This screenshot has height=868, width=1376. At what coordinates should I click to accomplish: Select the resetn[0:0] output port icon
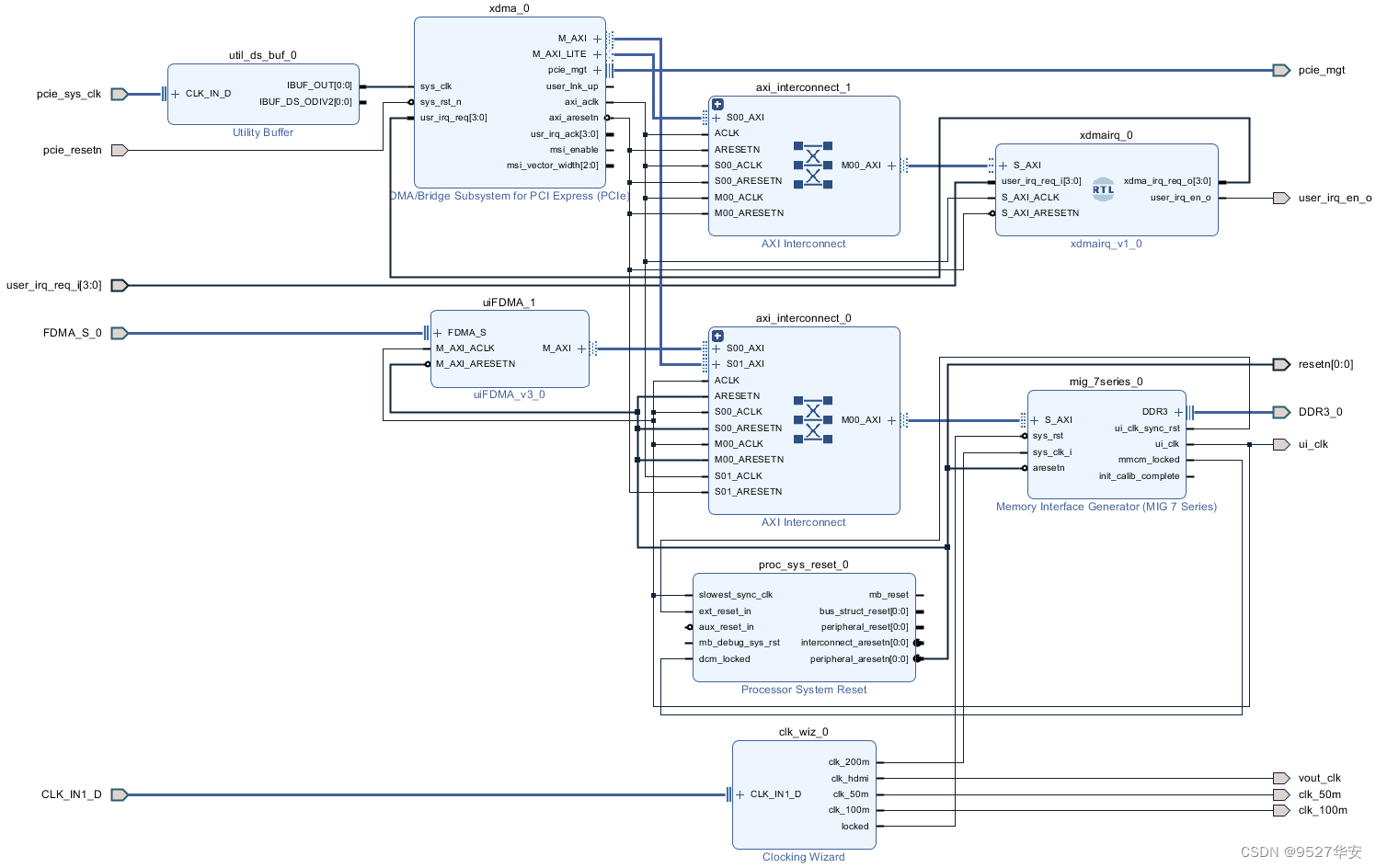coord(1281,364)
